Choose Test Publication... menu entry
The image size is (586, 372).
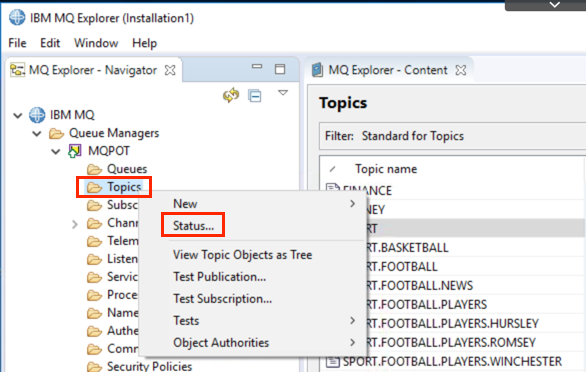click(x=252, y=277)
